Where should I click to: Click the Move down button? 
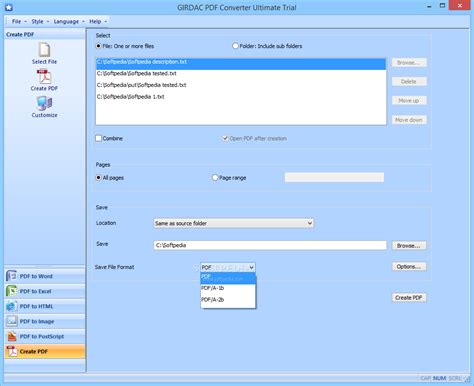click(409, 120)
